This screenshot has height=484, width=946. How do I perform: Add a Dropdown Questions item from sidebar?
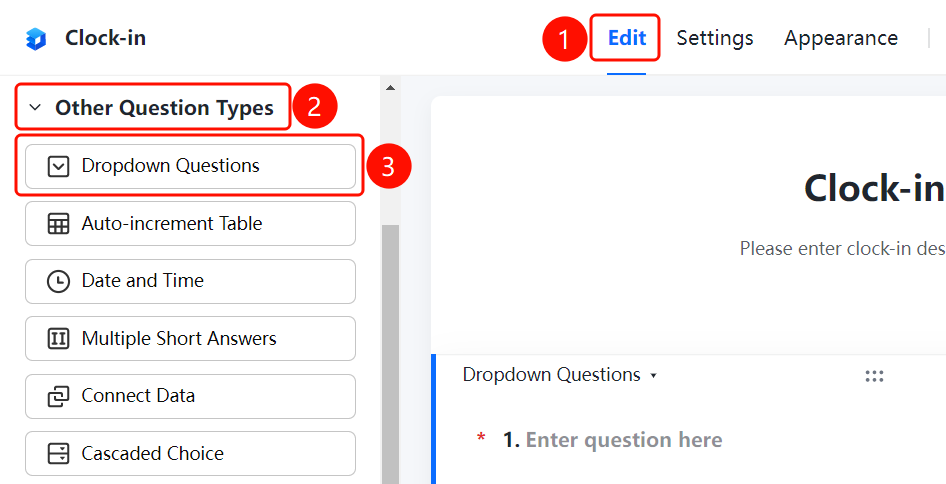190,166
